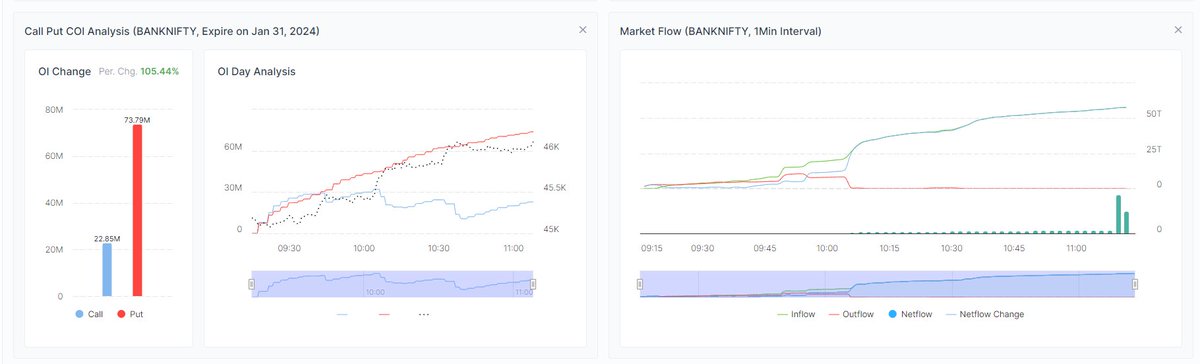Click inside the OI Day Analysis range brush

click(x=392, y=284)
